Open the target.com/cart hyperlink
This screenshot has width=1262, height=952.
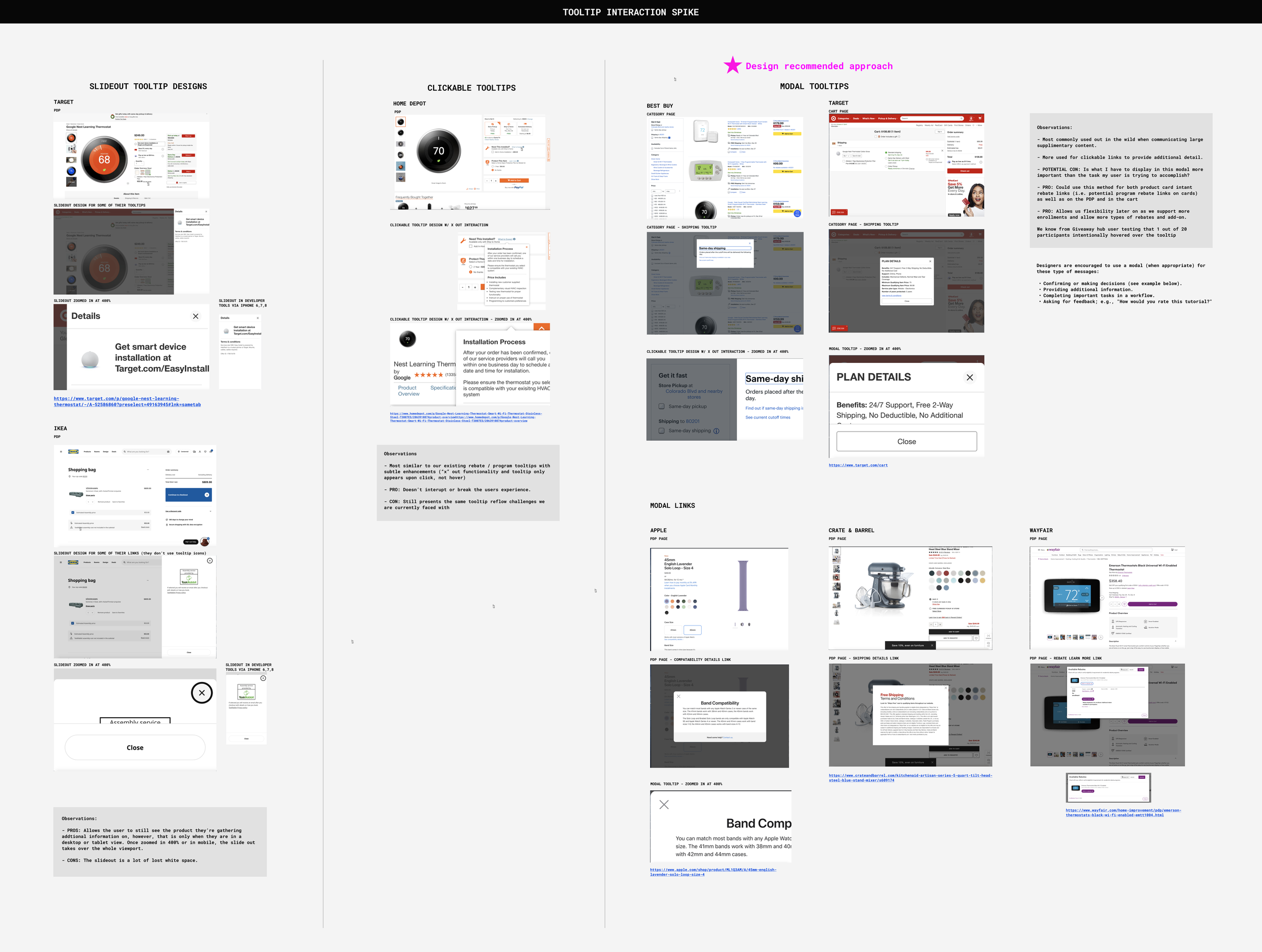click(x=858, y=465)
